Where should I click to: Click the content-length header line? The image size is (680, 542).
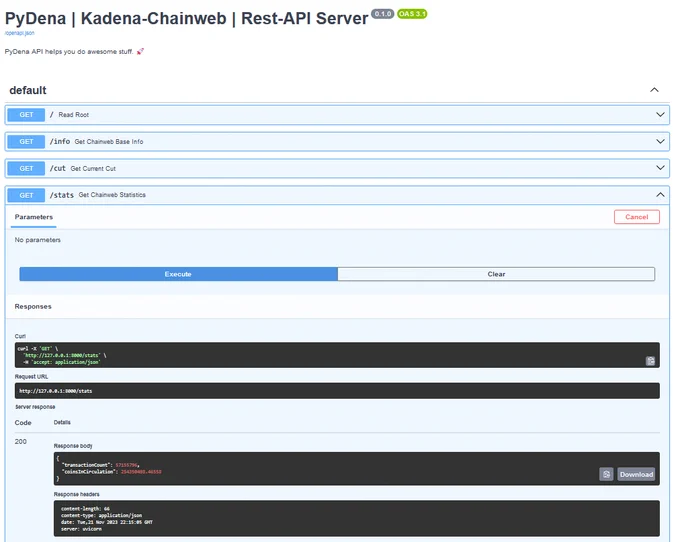point(85,509)
